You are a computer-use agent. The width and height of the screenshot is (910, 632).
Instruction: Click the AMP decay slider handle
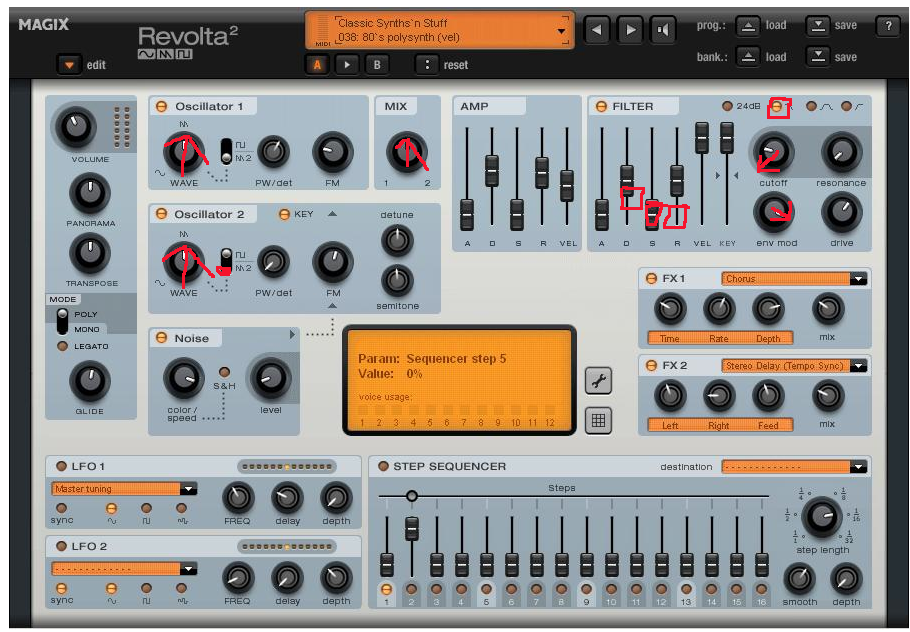point(492,170)
